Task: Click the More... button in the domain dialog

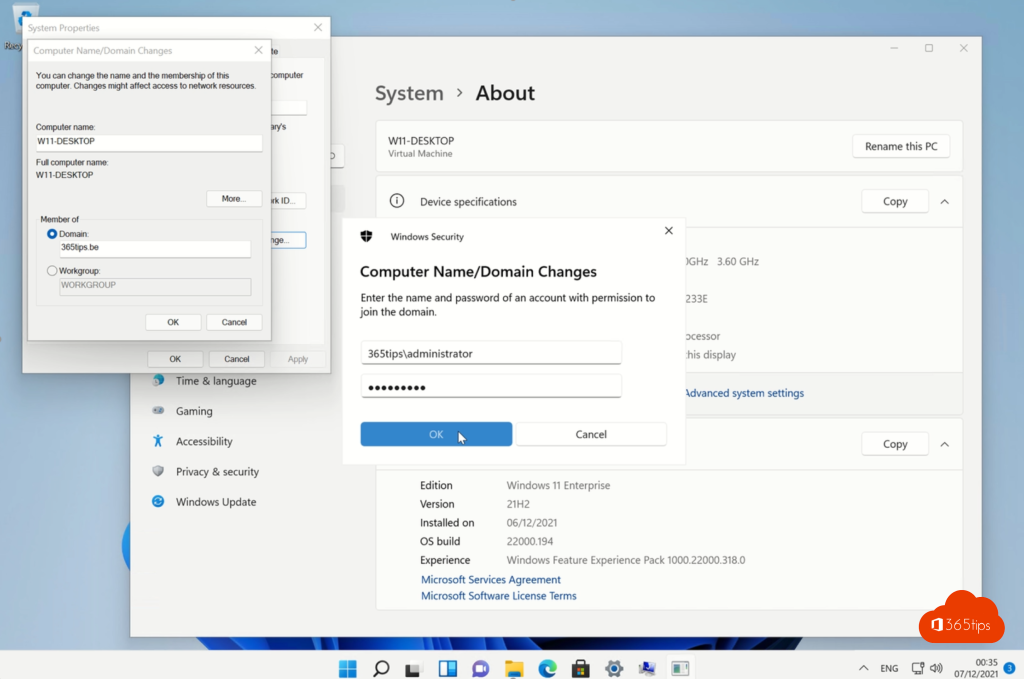Action: point(234,198)
